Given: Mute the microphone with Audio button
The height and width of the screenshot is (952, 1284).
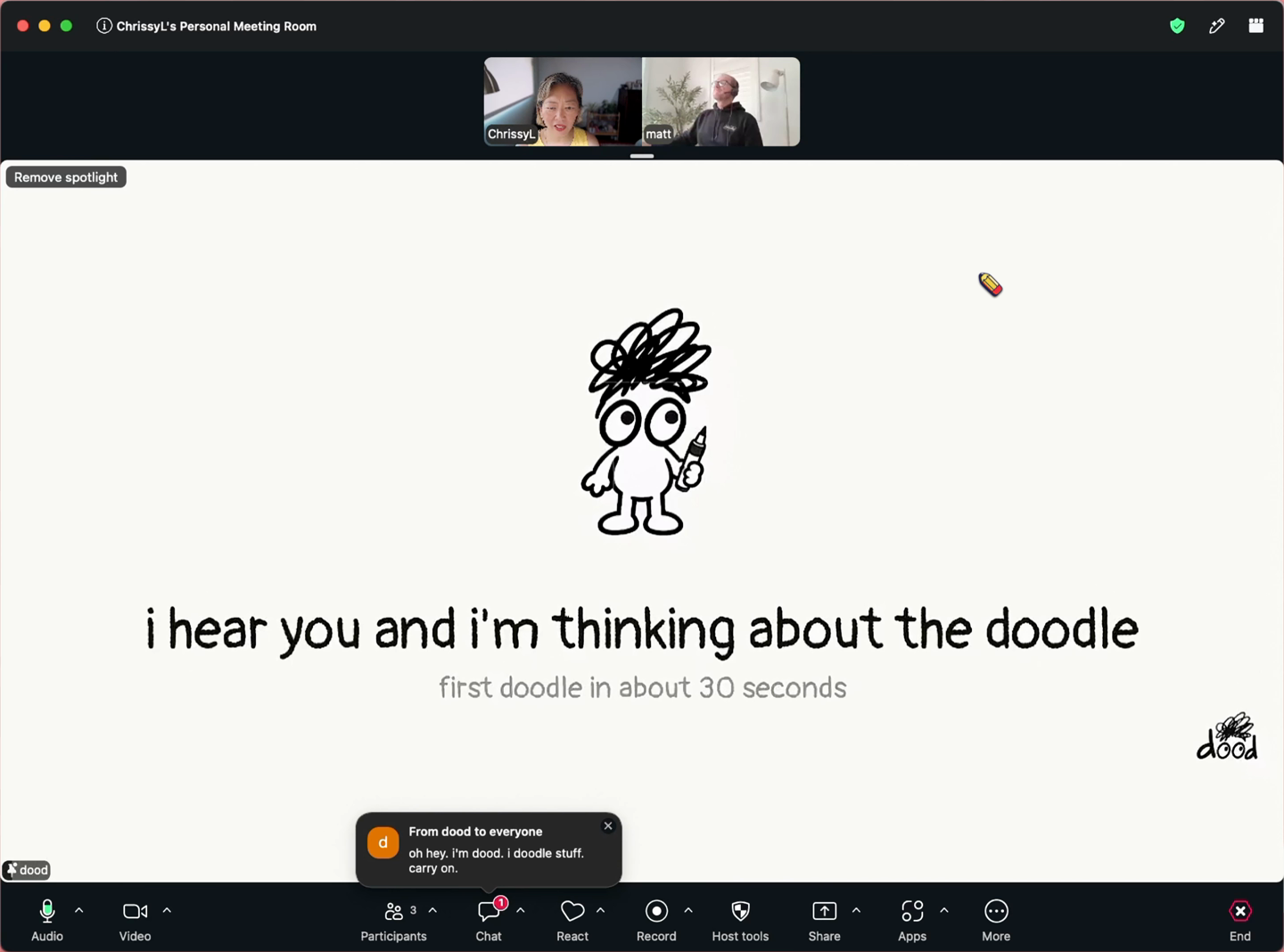Looking at the screenshot, I should (47, 920).
